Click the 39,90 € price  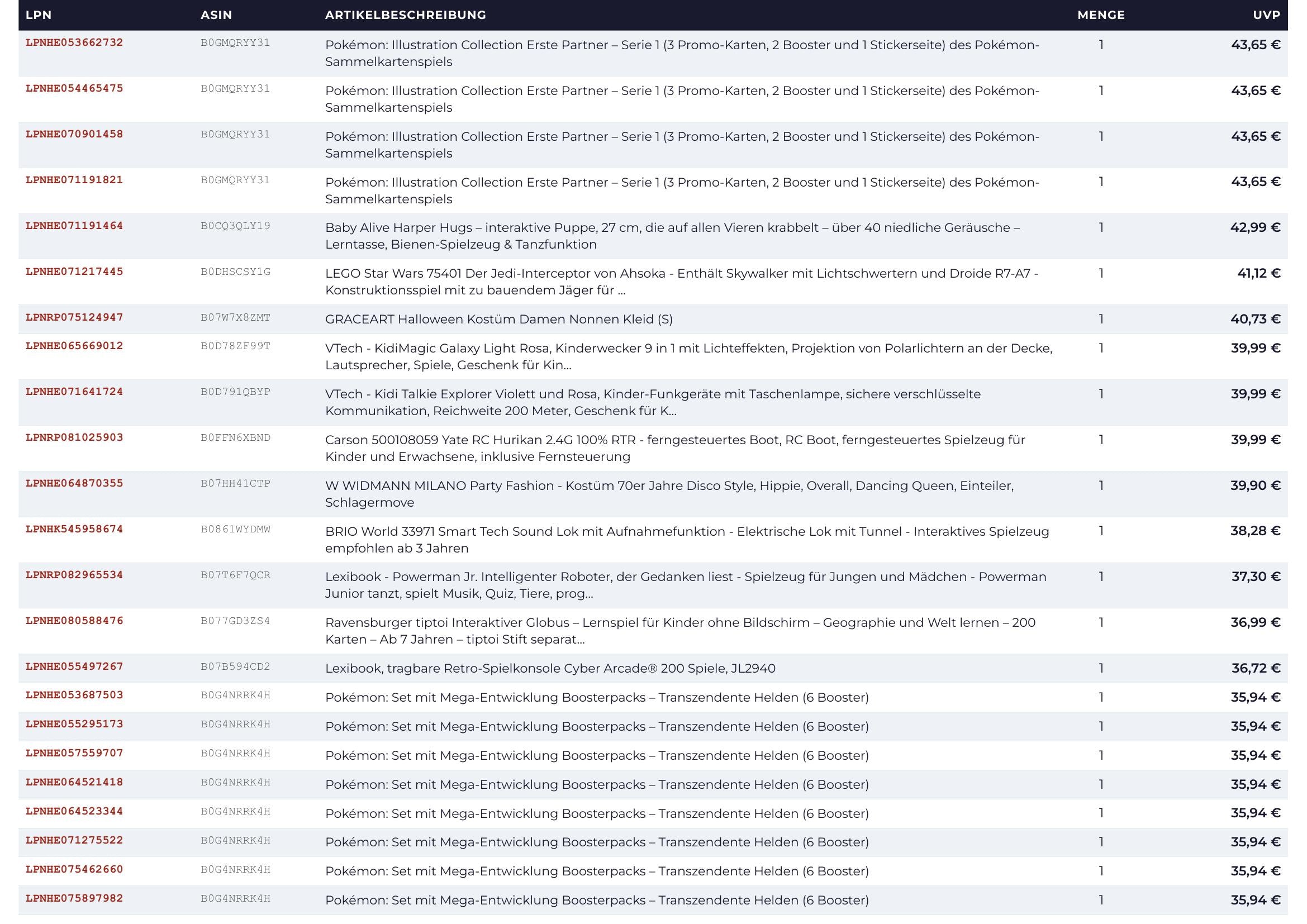[1255, 485]
